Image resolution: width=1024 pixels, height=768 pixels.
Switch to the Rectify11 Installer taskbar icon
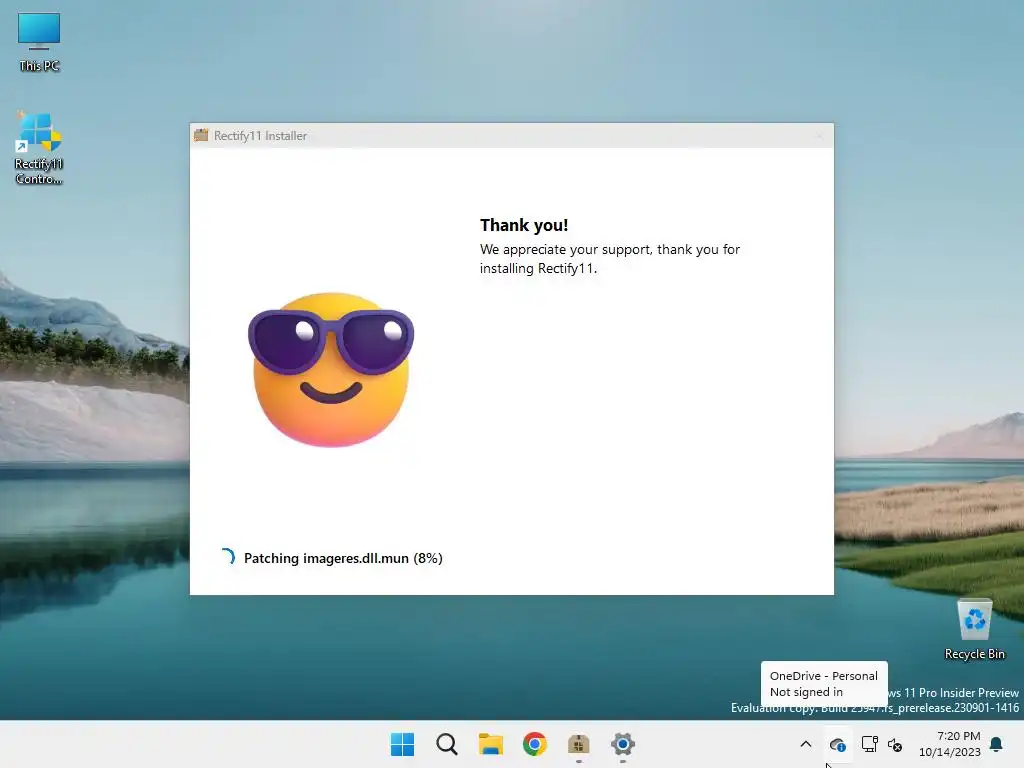coord(579,744)
